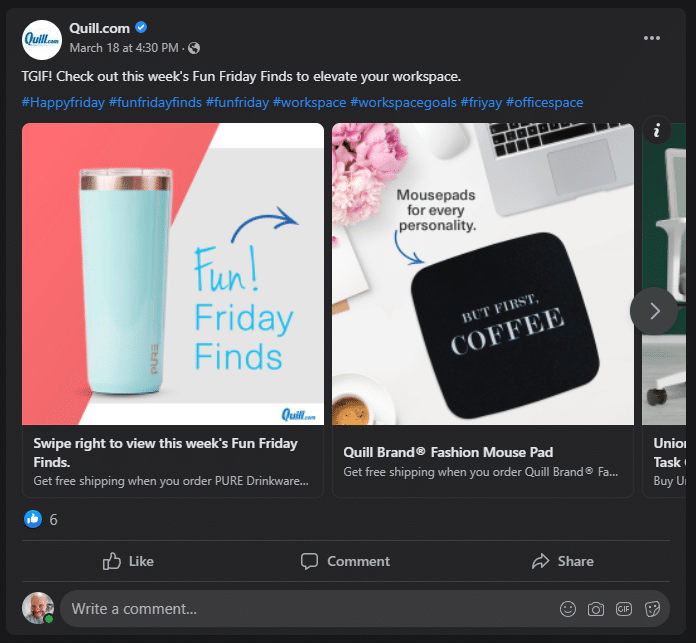Screen dimensions: 696x643
Task: Open the #funfriday hashtag
Action: 237,103
